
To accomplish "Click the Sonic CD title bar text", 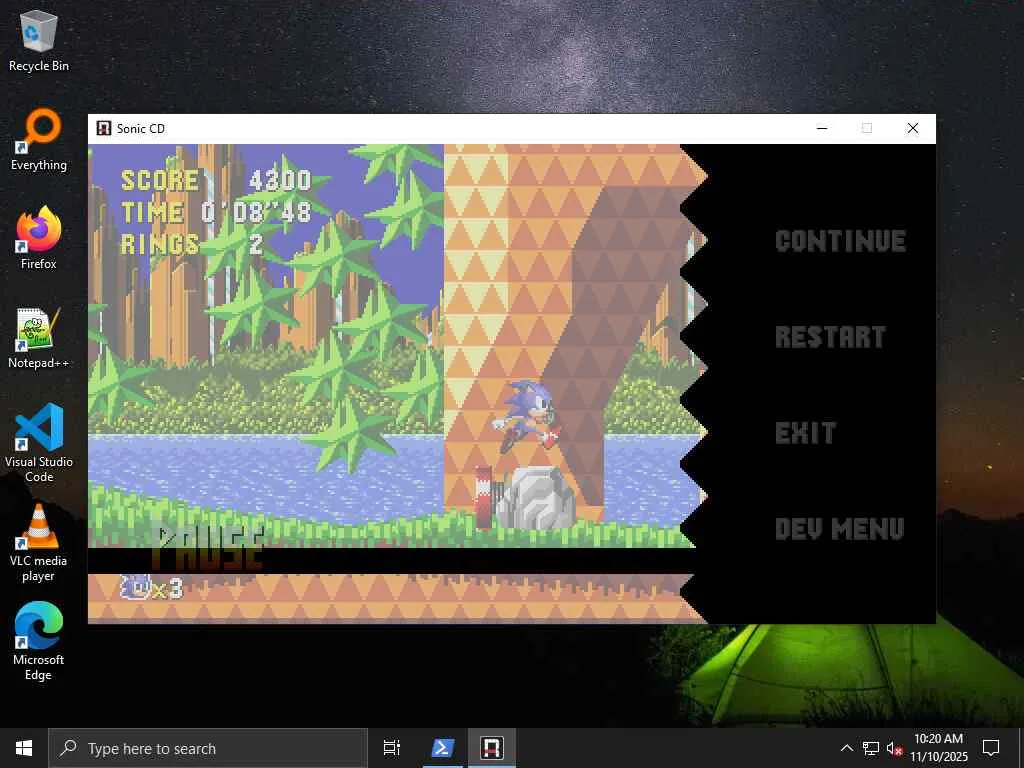I will [x=141, y=129].
